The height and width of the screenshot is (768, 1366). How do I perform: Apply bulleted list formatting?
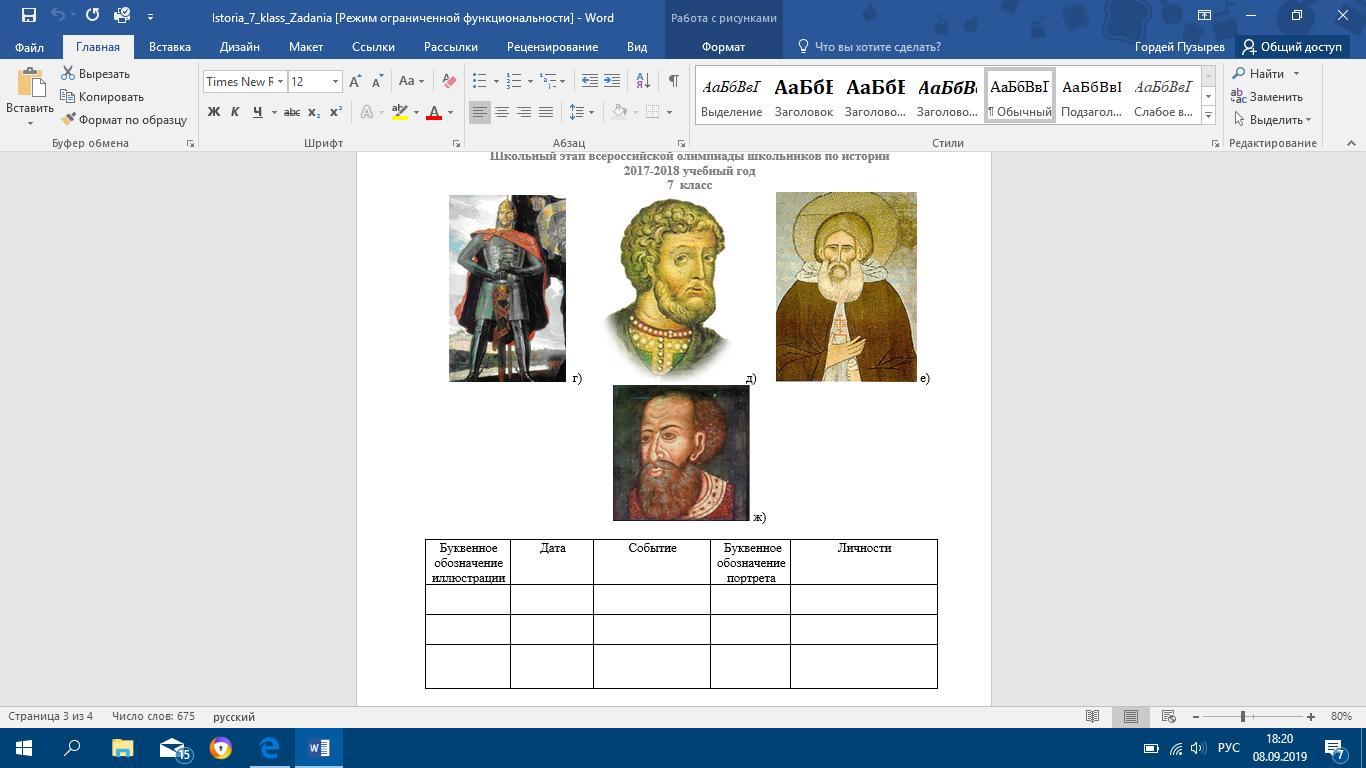point(479,82)
